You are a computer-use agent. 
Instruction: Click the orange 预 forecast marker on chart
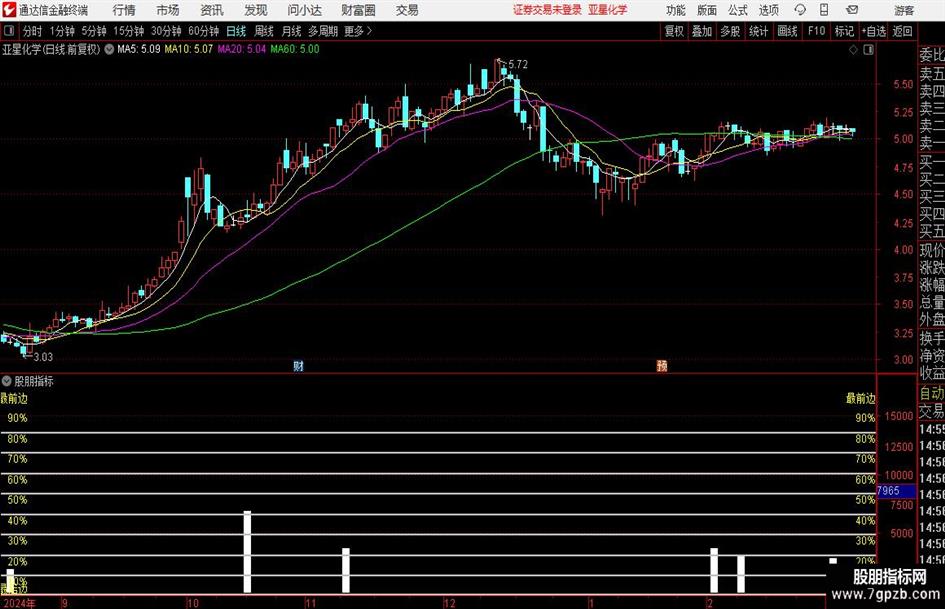click(x=662, y=366)
